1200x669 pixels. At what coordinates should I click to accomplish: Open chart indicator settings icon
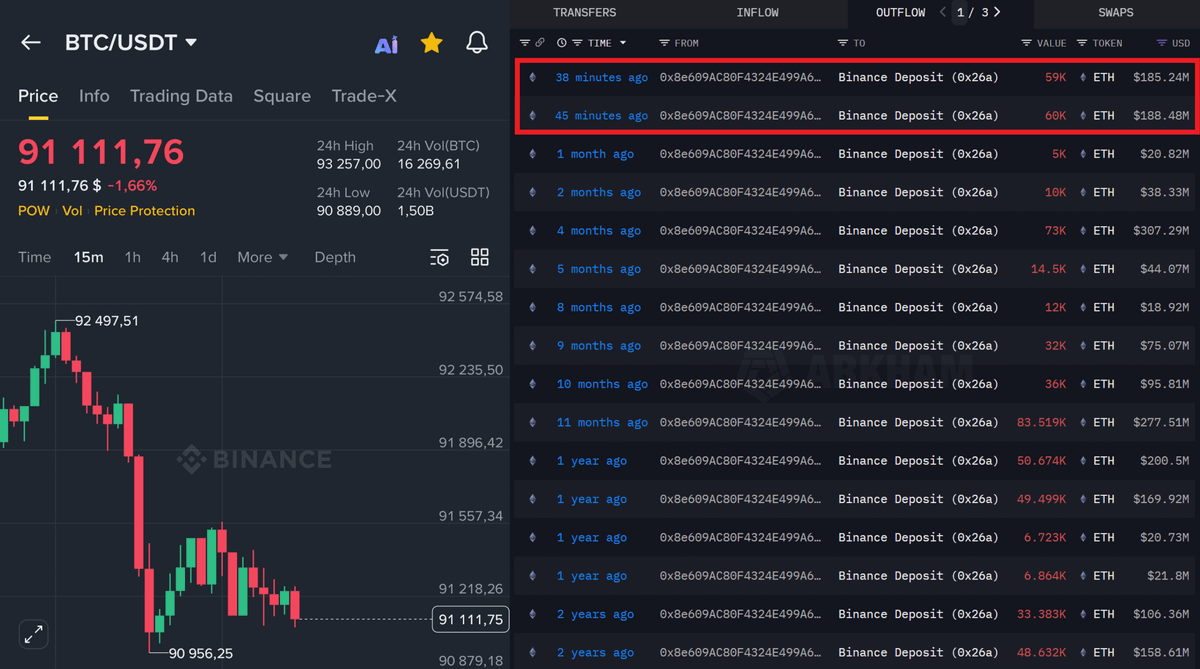(x=439, y=257)
